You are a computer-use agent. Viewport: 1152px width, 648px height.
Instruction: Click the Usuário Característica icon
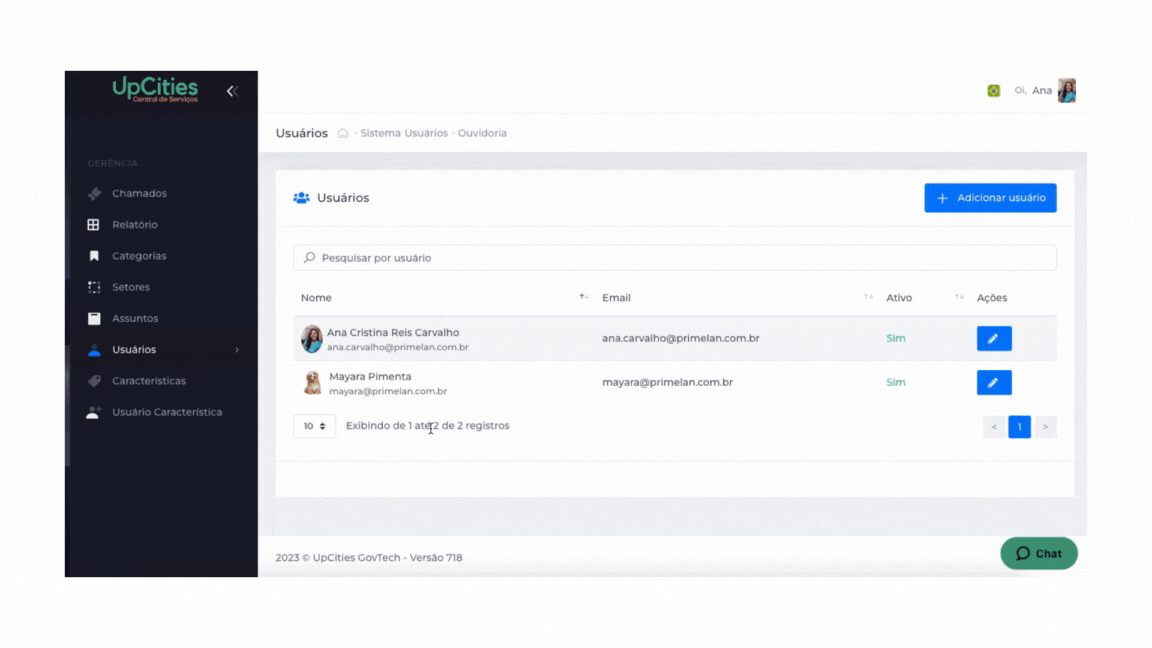click(x=93, y=412)
